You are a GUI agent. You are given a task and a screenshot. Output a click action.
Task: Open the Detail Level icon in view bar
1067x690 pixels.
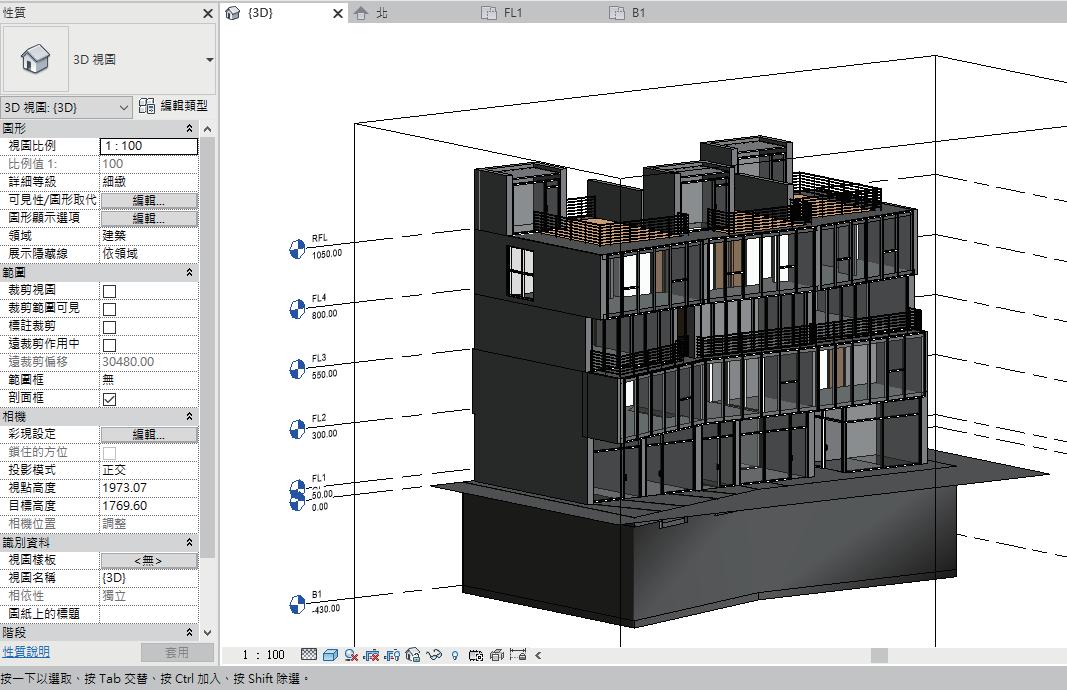(x=309, y=655)
